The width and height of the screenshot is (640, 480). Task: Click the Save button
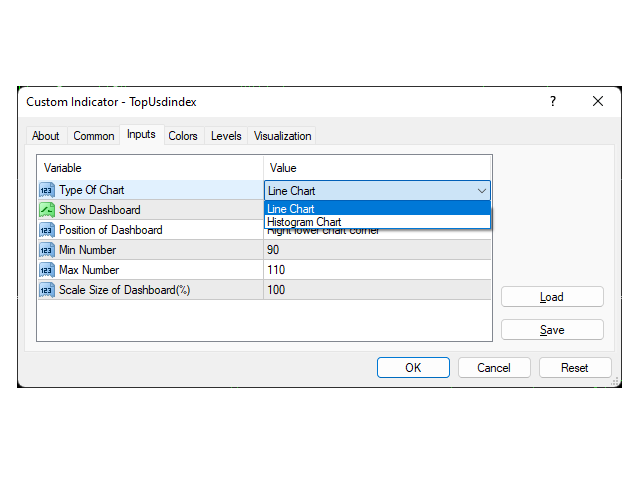[552, 330]
